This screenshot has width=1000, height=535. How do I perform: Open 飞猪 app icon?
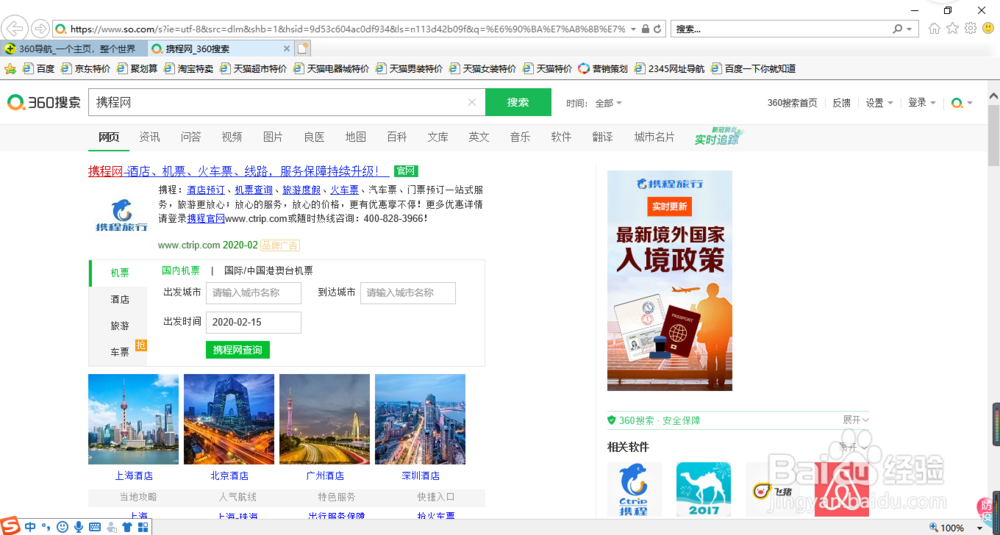click(772, 490)
